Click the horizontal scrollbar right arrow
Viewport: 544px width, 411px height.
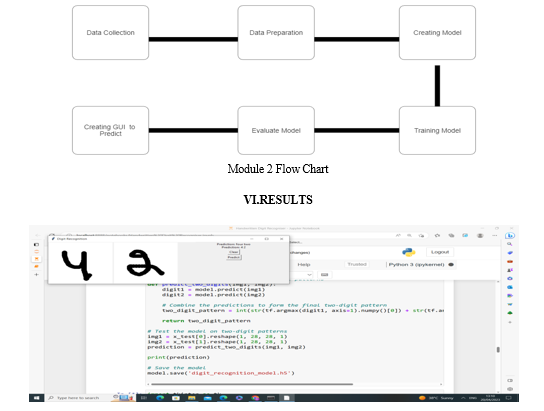(441, 384)
